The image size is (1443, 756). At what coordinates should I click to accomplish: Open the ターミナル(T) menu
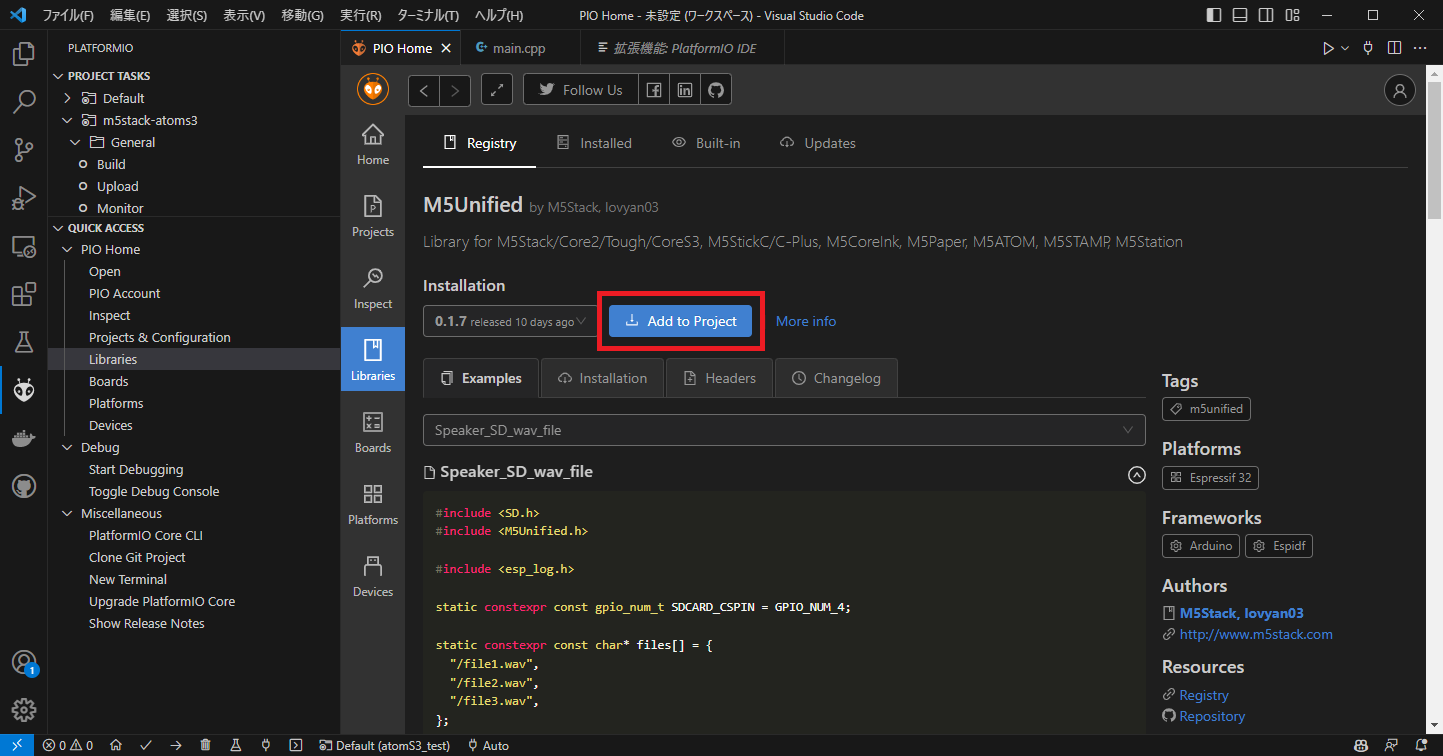pos(427,16)
